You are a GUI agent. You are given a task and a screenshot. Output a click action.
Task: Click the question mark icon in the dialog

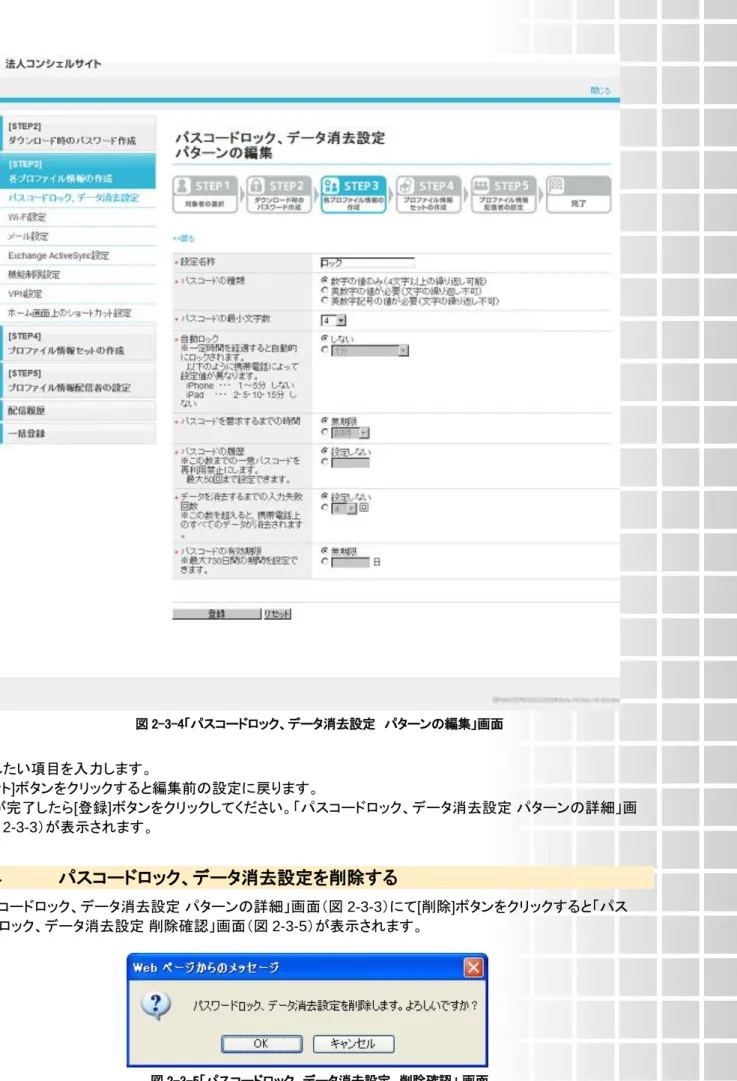pos(156,1006)
